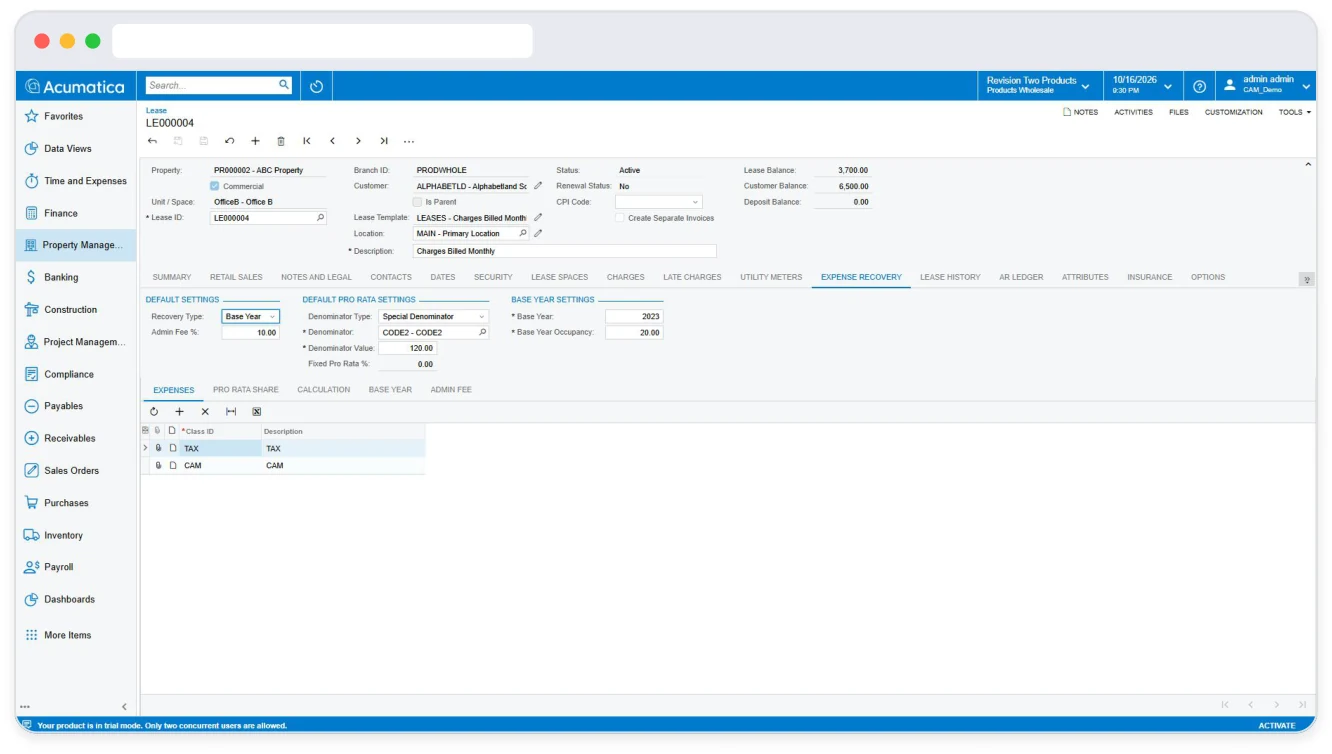The height and width of the screenshot is (754, 1332).
Task: Toggle the Commercial checkbox
Action: point(215,186)
